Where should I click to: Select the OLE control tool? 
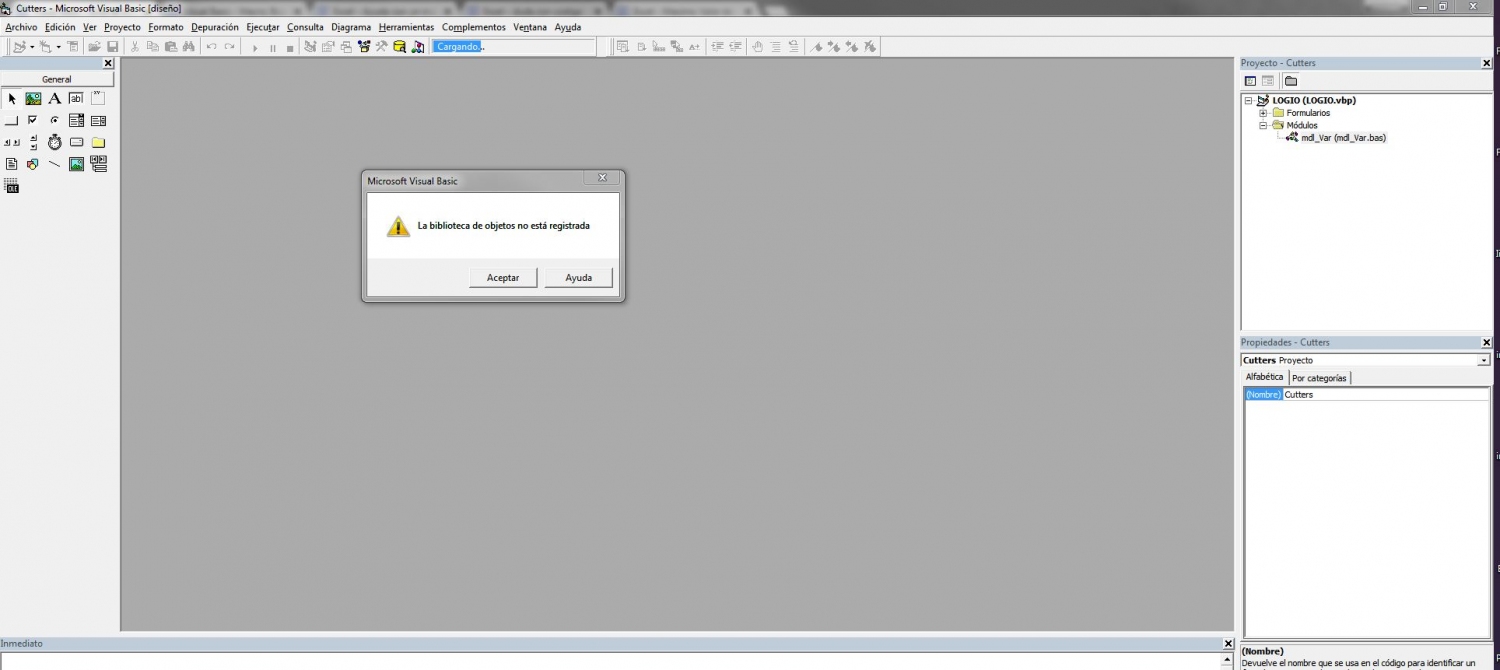[12, 186]
